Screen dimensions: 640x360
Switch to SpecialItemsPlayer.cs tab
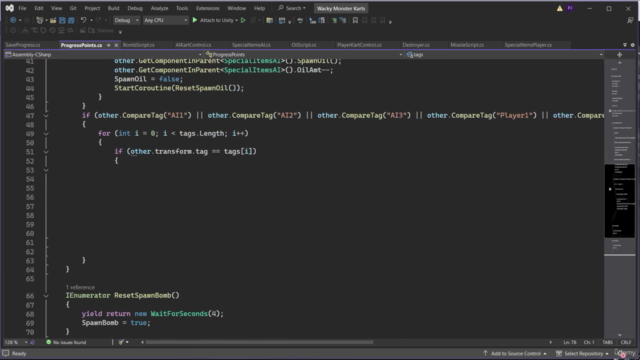[528, 45]
